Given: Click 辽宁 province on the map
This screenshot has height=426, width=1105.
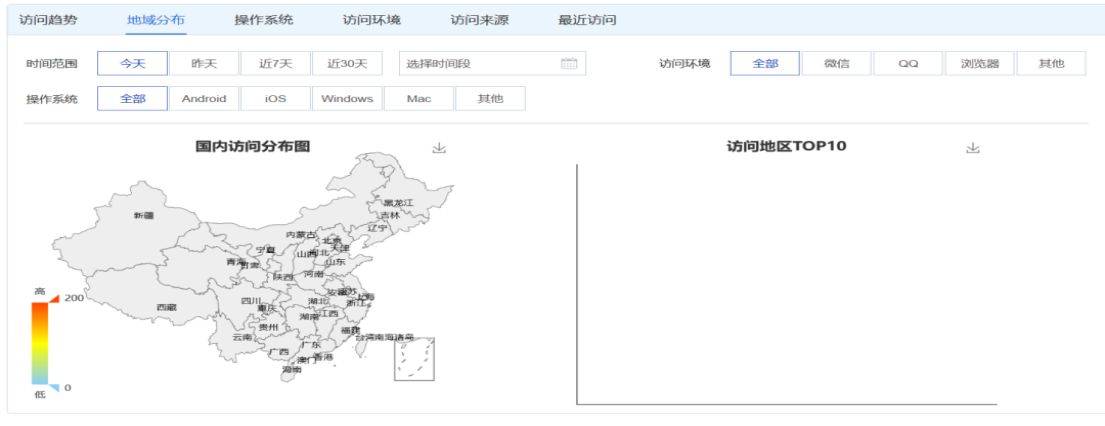Looking at the screenshot, I should pyautogui.click(x=378, y=228).
